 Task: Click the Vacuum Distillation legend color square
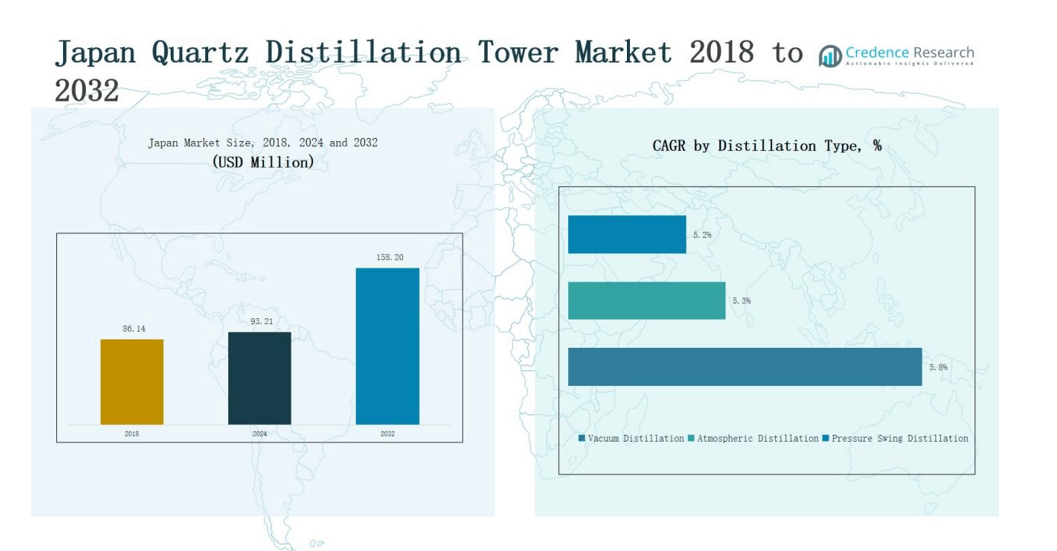tap(582, 439)
